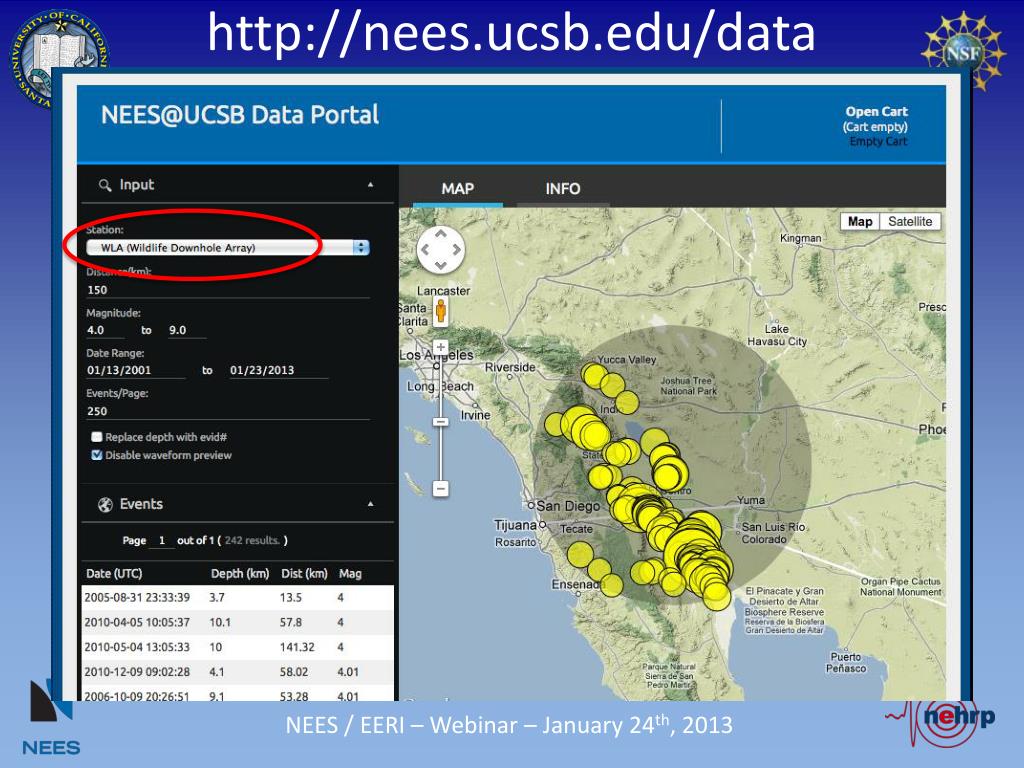The width and height of the screenshot is (1024, 768).
Task: Open Cart link in header
Action: 876,112
